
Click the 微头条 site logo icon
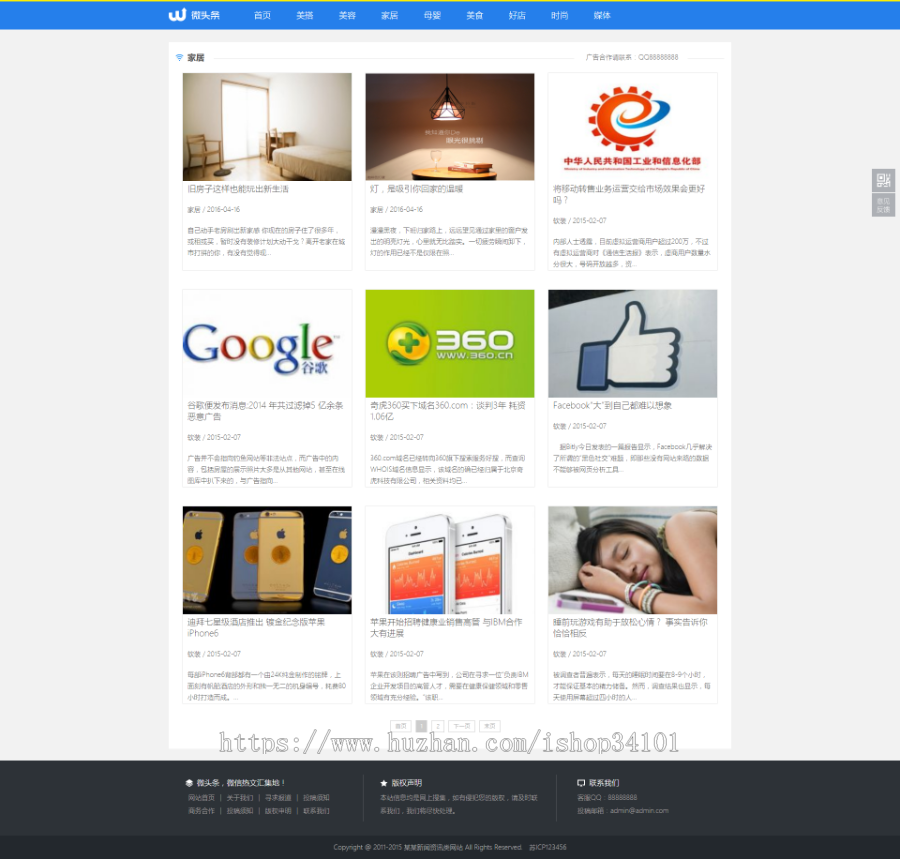point(177,15)
